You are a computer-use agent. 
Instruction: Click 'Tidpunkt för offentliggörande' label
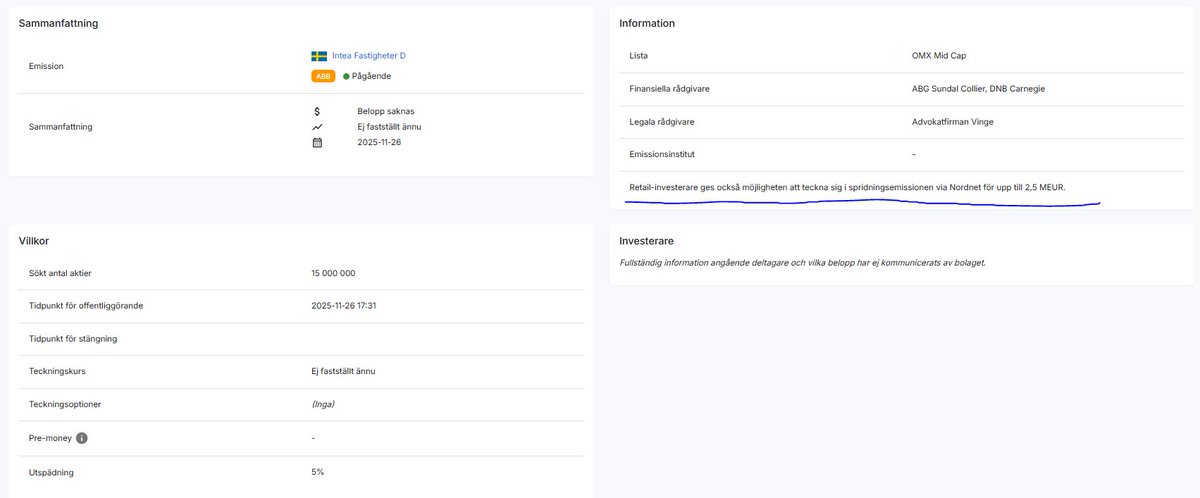[x=87, y=306]
